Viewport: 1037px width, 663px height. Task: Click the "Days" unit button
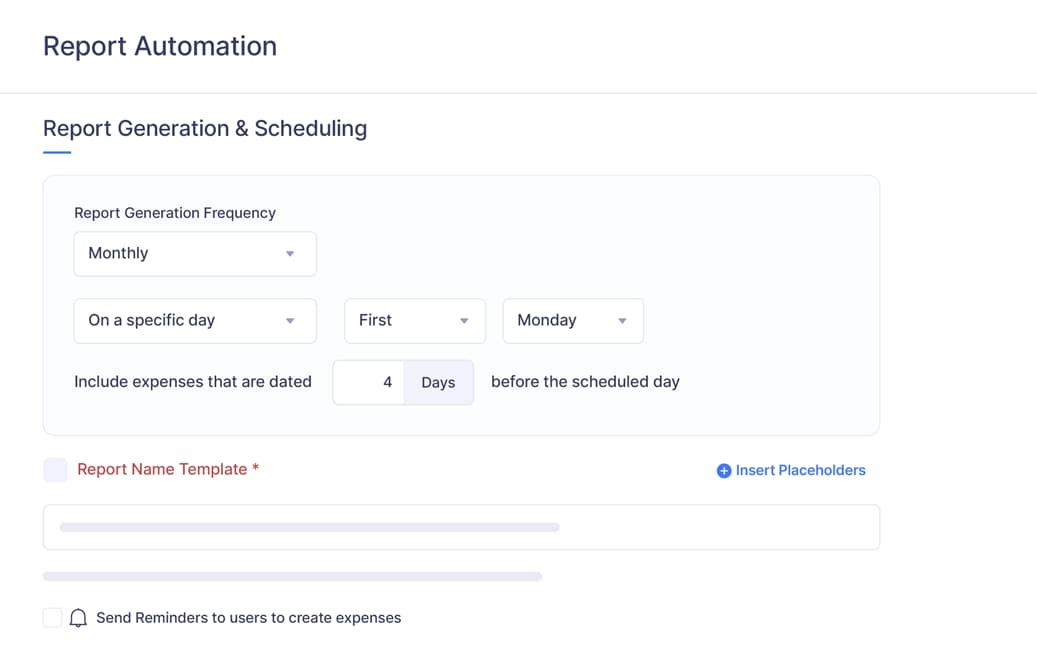click(438, 382)
